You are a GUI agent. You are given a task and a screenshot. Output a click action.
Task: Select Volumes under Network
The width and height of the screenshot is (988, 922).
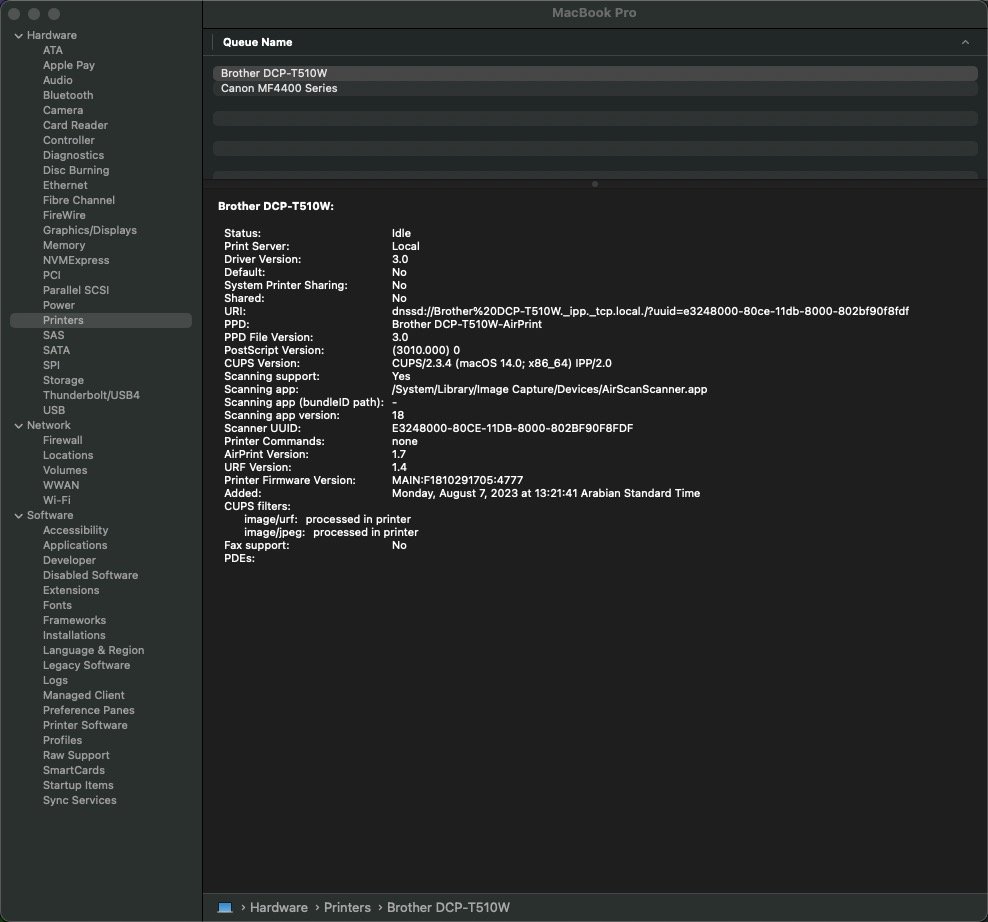pyautogui.click(x=65, y=471)
